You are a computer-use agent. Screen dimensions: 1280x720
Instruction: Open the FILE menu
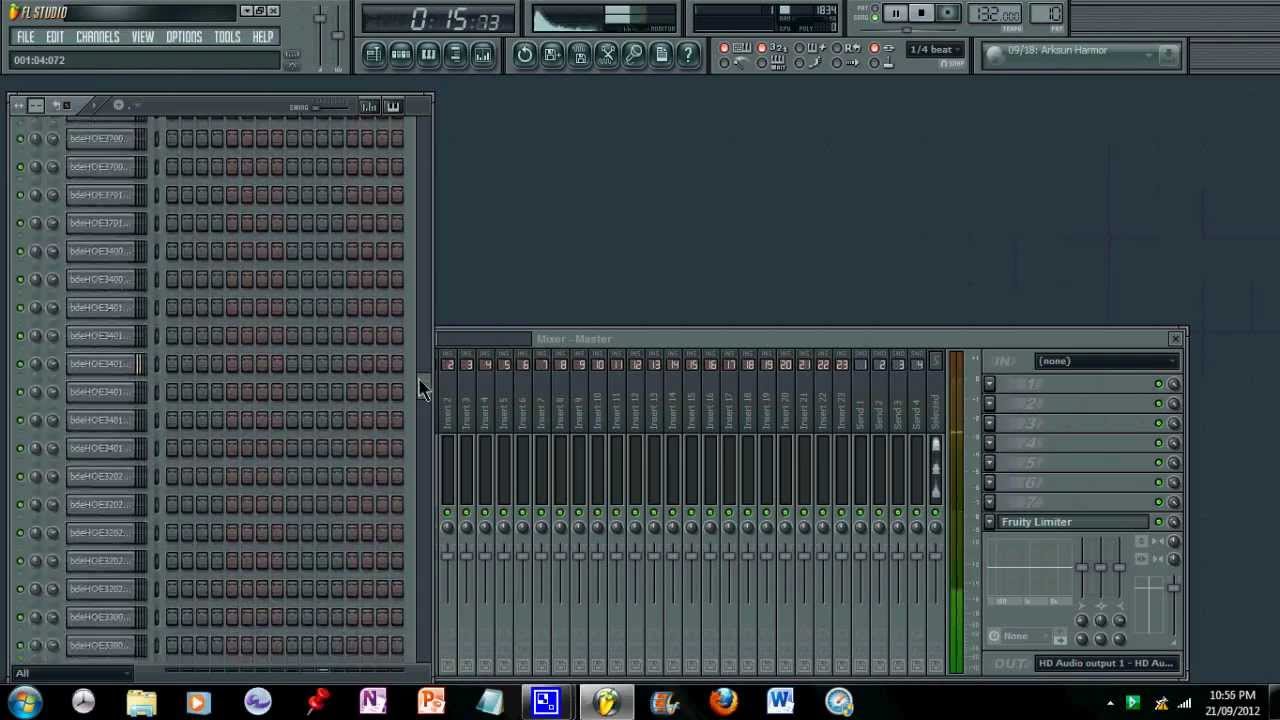coord(25,37)
